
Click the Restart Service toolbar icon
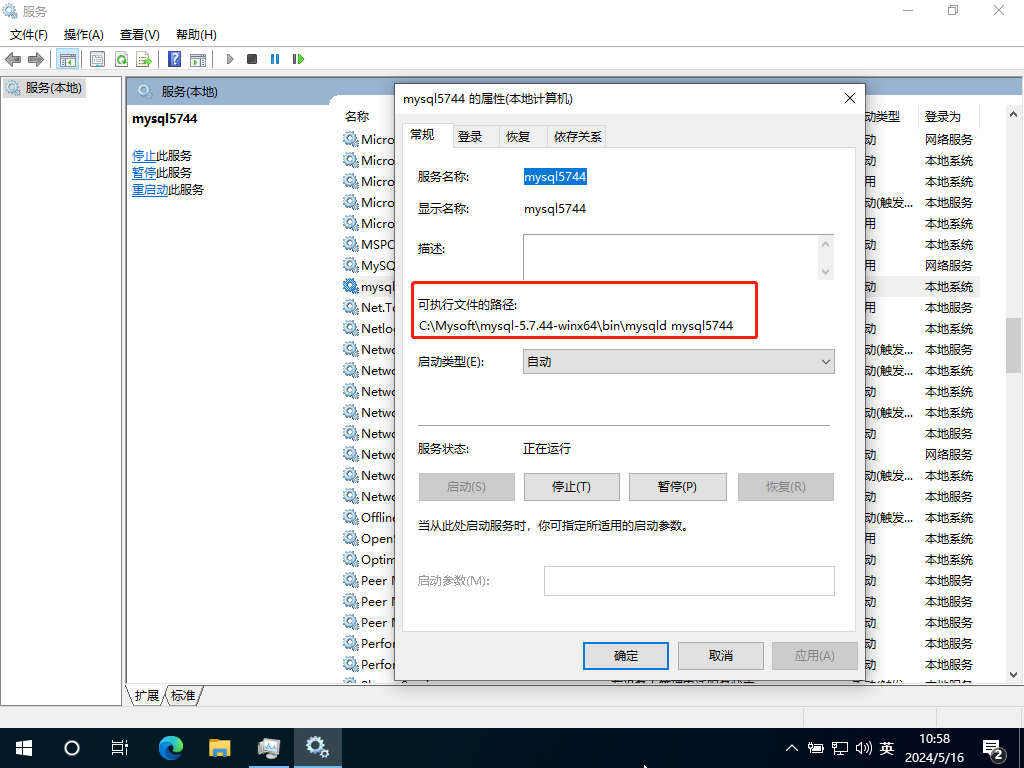(x=298, y=59)
